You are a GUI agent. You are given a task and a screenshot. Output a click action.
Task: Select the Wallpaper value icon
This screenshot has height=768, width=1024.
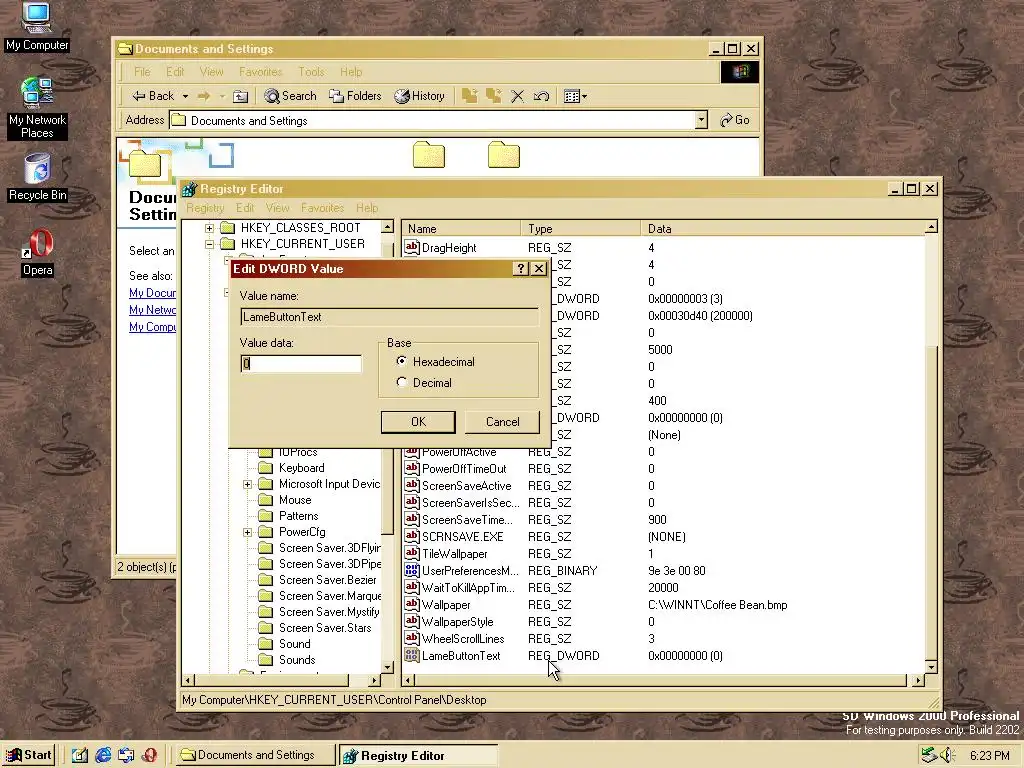tap(411, 604)
